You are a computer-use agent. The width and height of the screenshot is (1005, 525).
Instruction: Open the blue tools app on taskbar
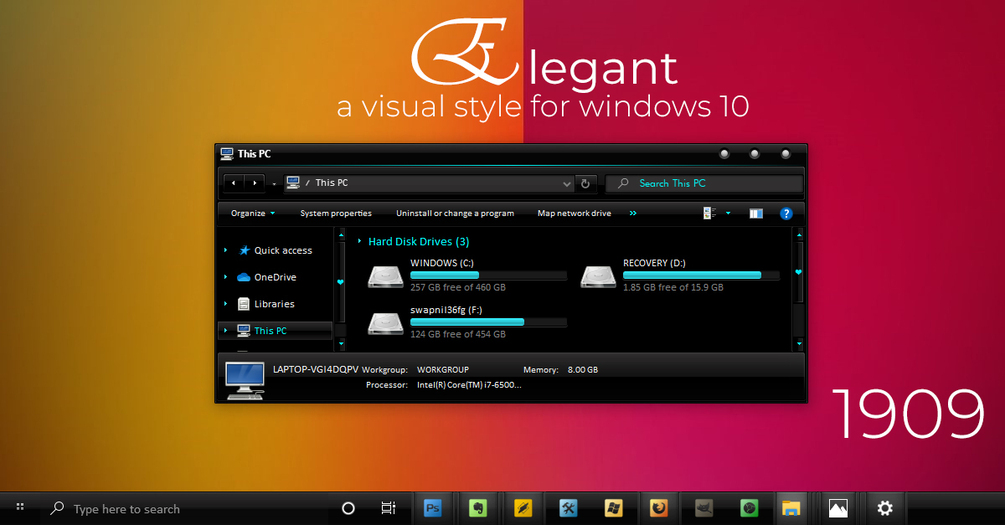click(568, 508)
